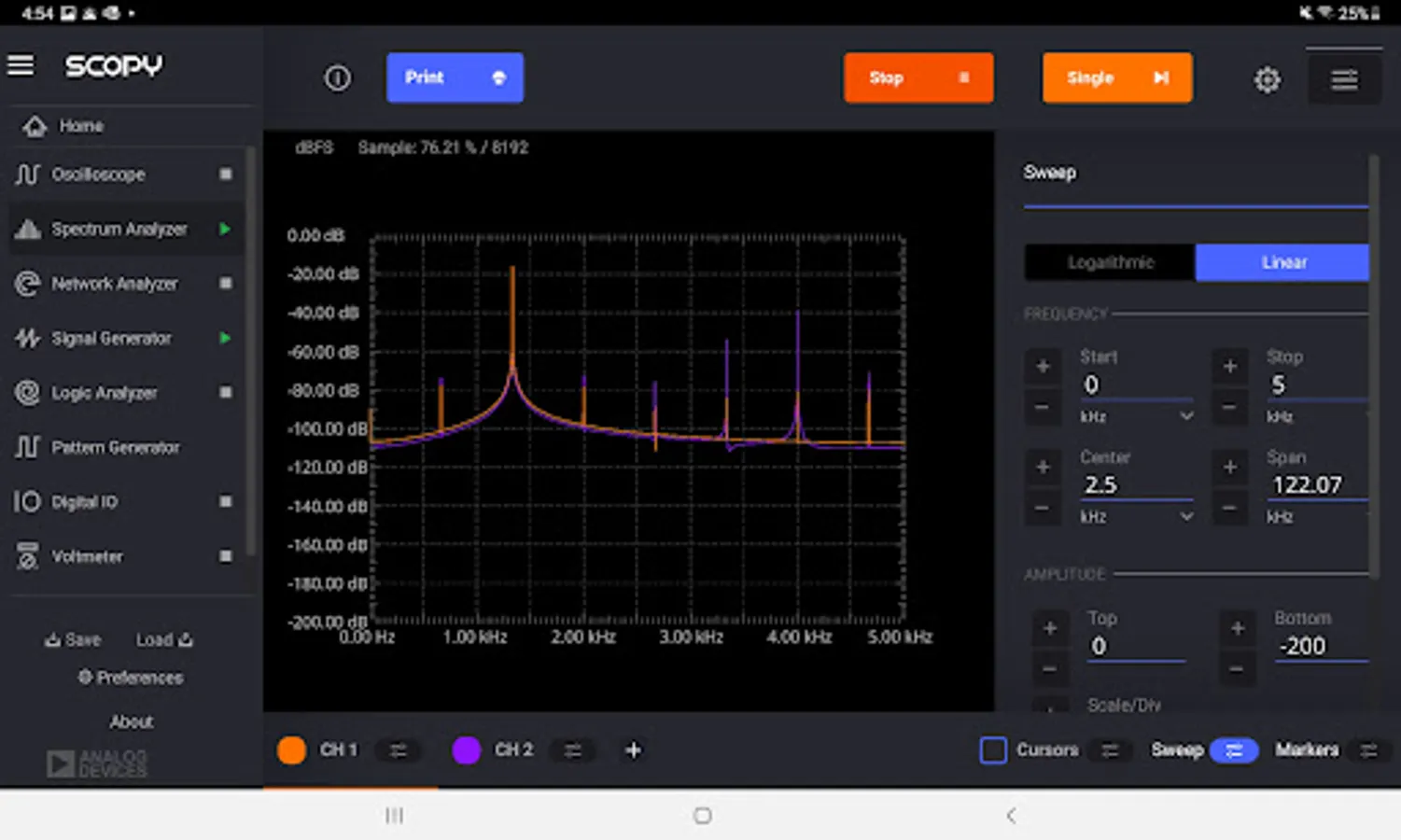
Task: Open About in sidebar
Action: click(x=131, y=721)
